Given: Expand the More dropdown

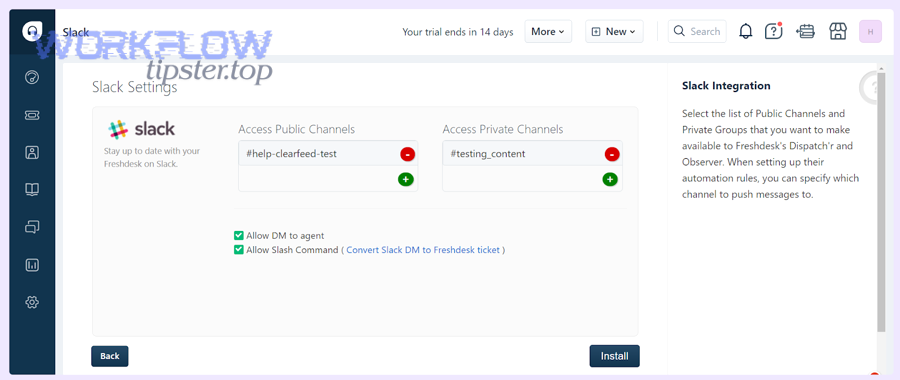Looking at the screenshot, I should click(x=548, y=32).
